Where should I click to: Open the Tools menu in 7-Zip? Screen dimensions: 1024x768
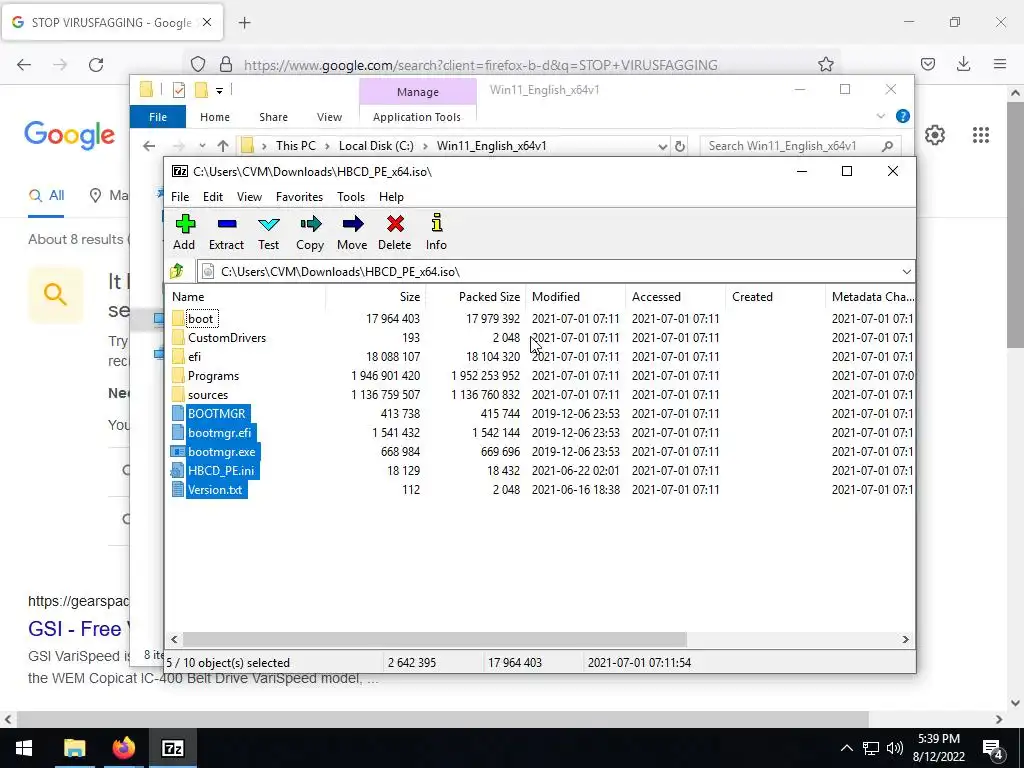(351, 197)
